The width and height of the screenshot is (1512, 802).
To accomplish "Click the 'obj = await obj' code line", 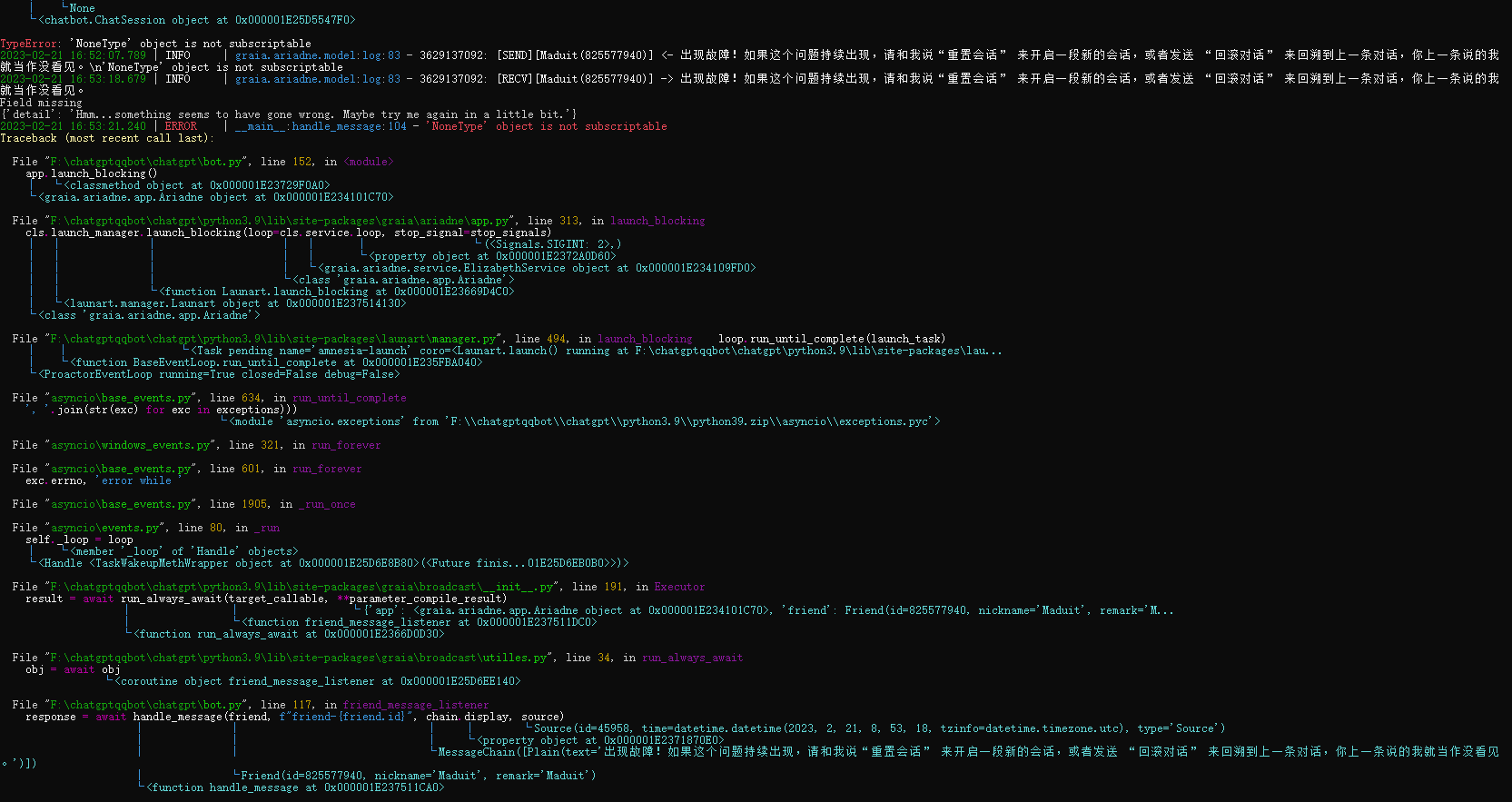I will [73, 669].
